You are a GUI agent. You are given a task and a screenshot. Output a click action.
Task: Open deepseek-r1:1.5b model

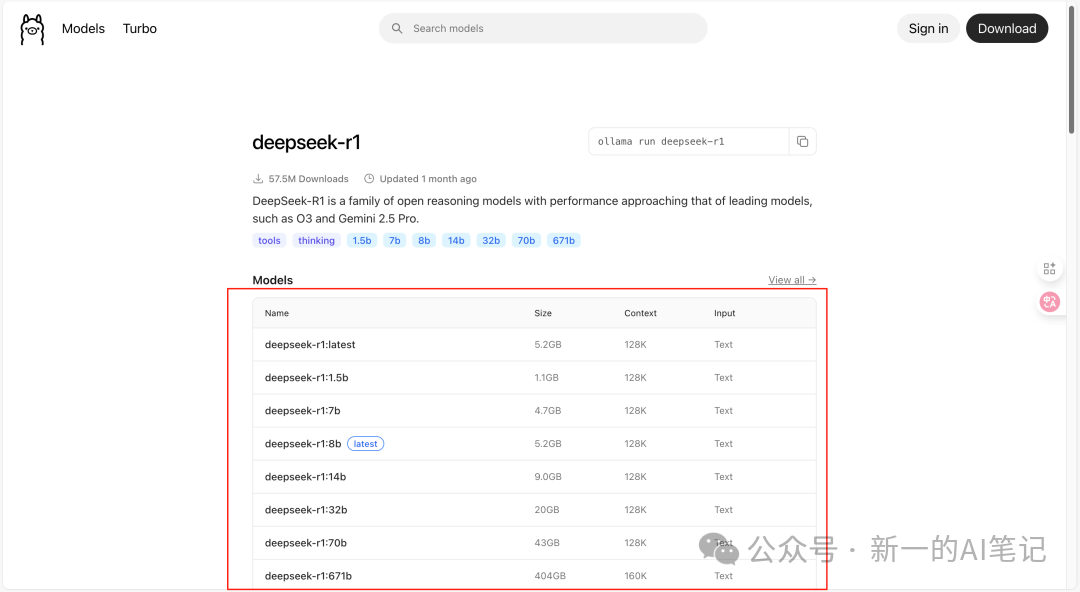click(x=307, y=378)
